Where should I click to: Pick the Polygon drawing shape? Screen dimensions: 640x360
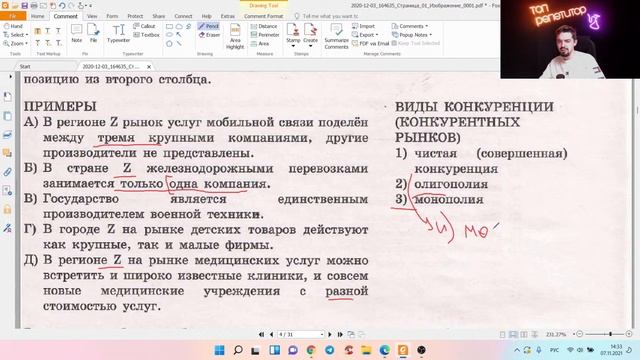[169, 43]
